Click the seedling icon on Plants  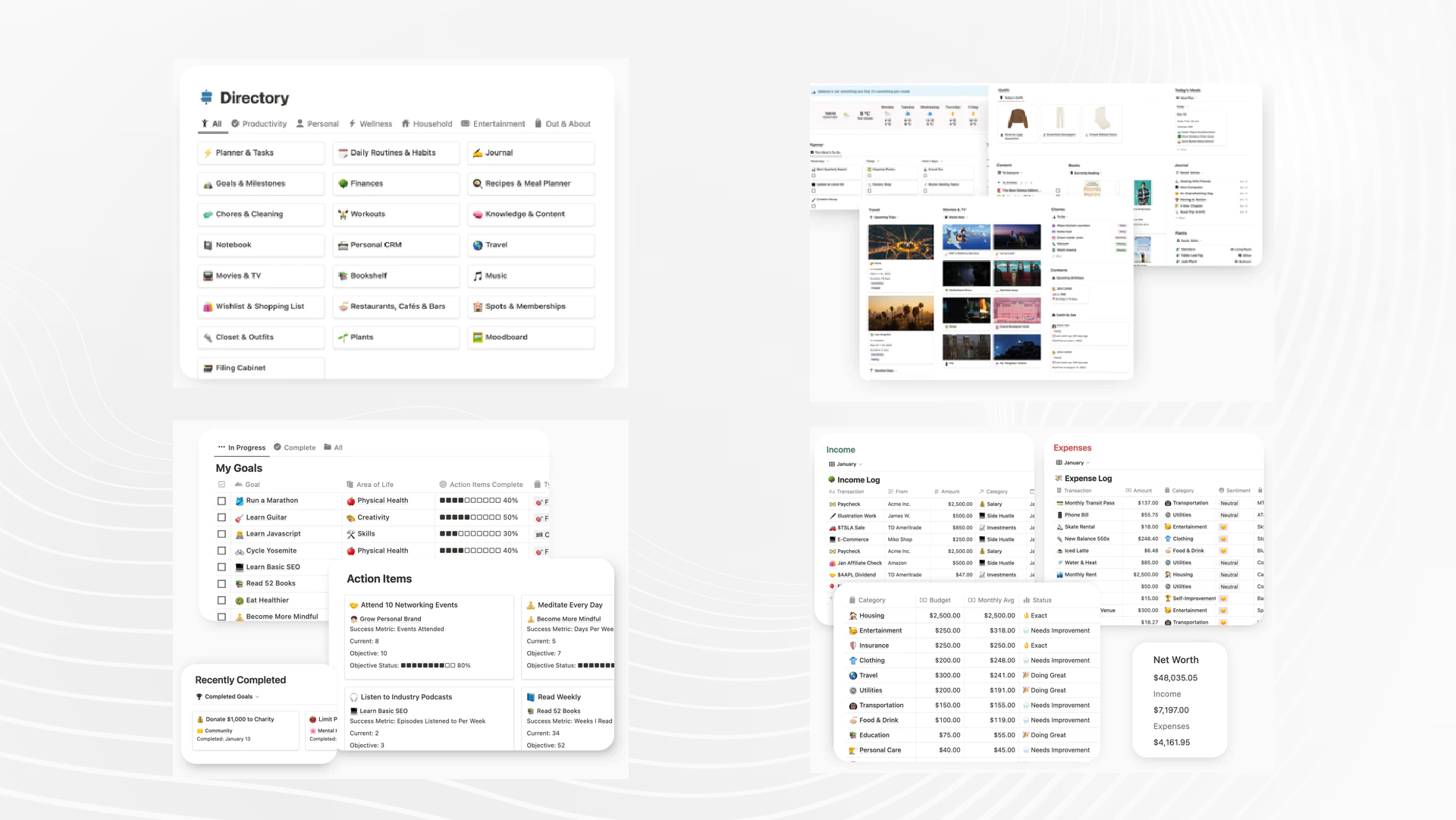coord(343,338)
